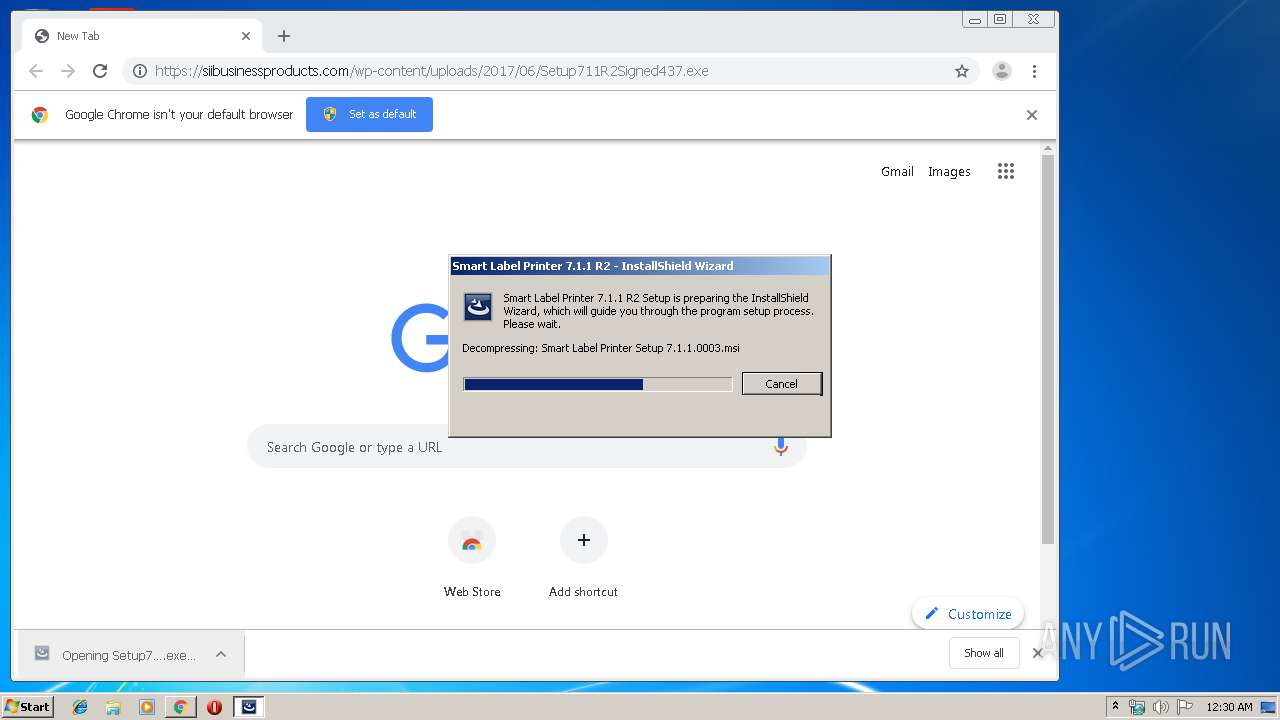This screenshot has width=1280, height=720.
Task: Open the volume tray icon
Action: click(1160, 707)
